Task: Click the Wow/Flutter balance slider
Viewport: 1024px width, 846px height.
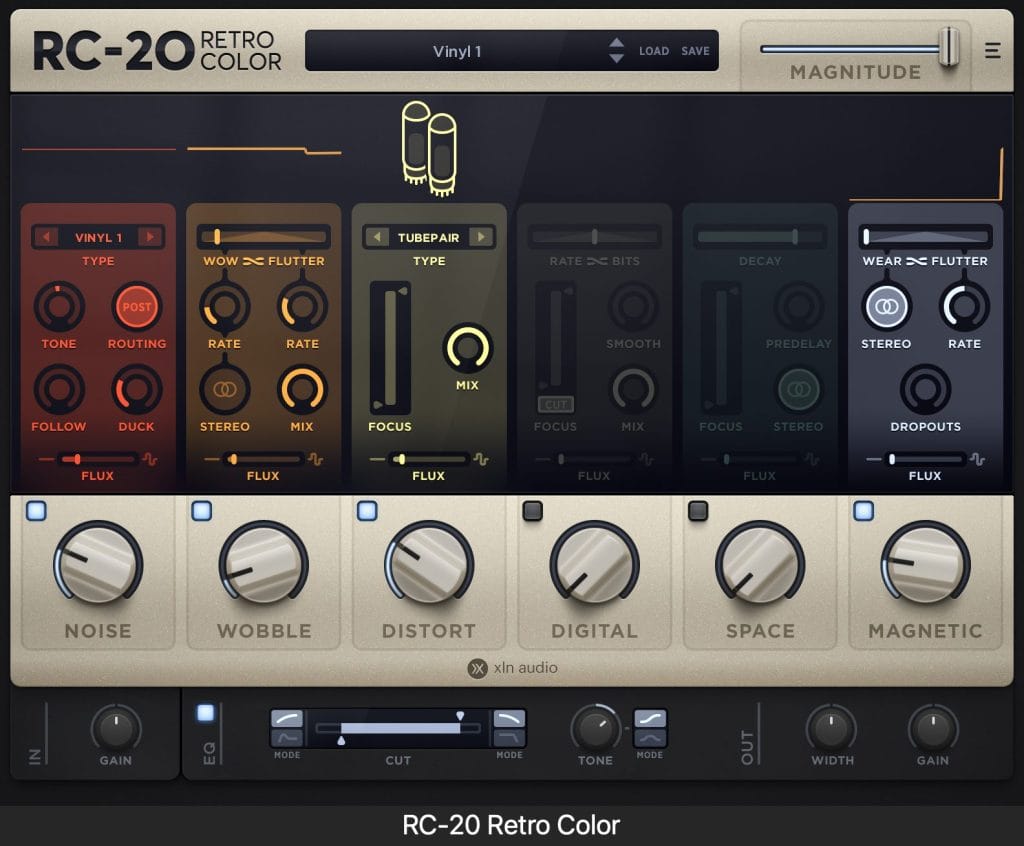Action: tap(263, 236)
